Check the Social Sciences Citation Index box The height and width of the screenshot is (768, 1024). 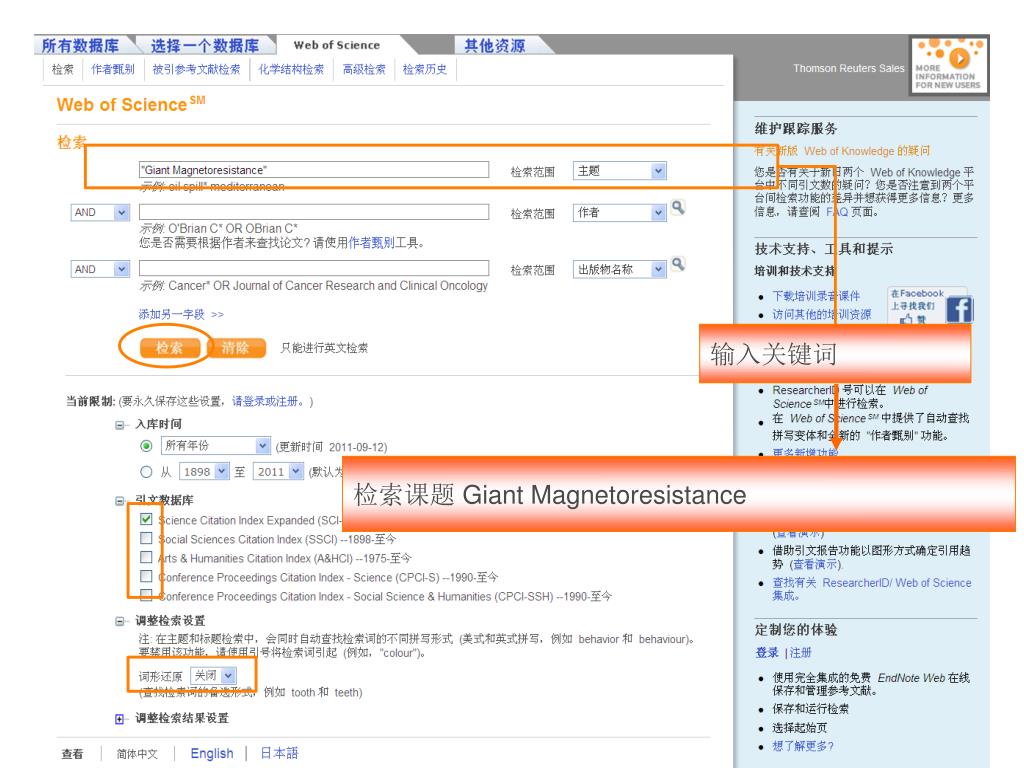click(148, 539)
